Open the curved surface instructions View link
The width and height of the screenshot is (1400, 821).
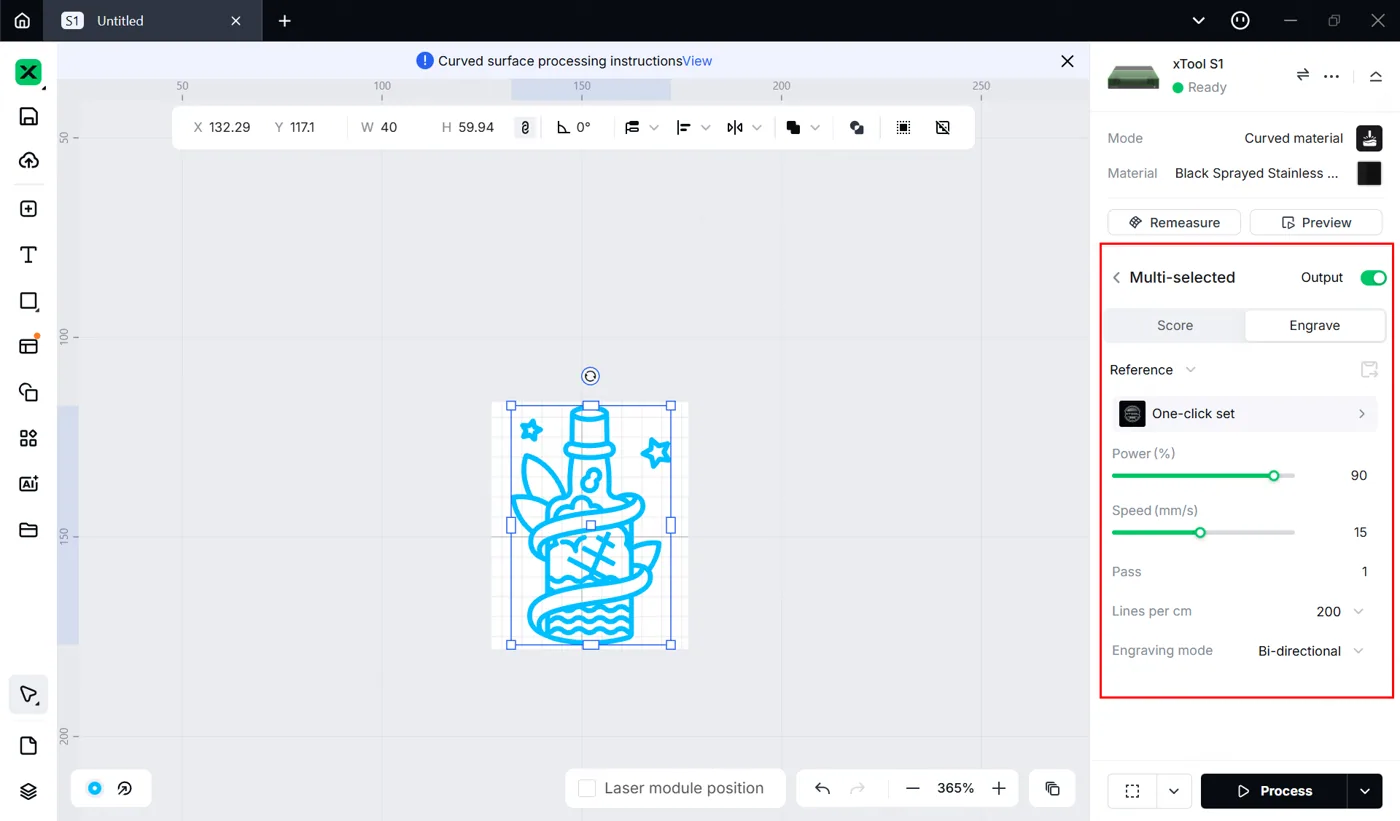coord(697,61)
